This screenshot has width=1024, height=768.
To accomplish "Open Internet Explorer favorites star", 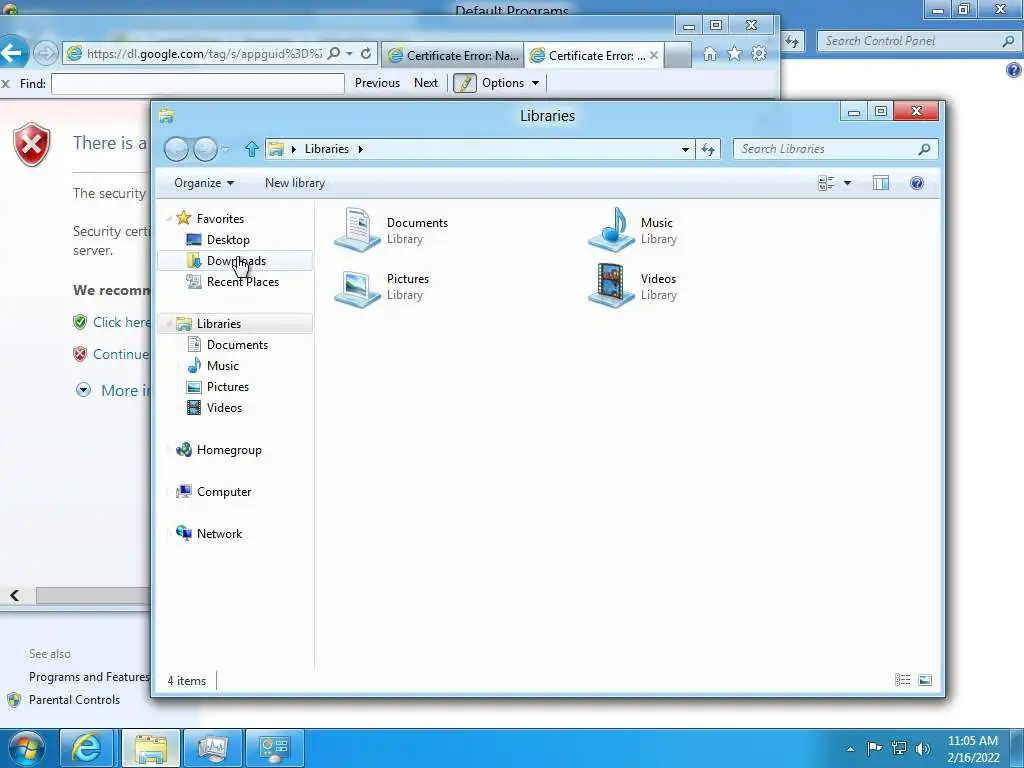I will [735, 54].
